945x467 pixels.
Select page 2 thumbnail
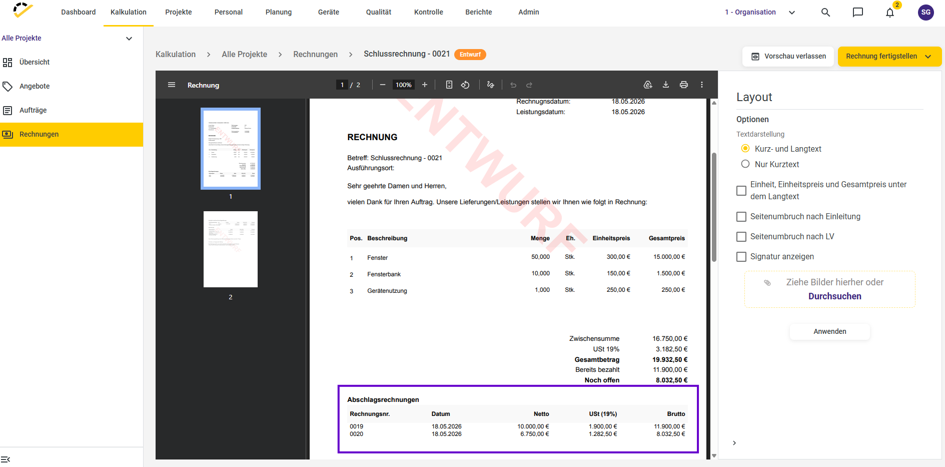(x=230, y=249)
